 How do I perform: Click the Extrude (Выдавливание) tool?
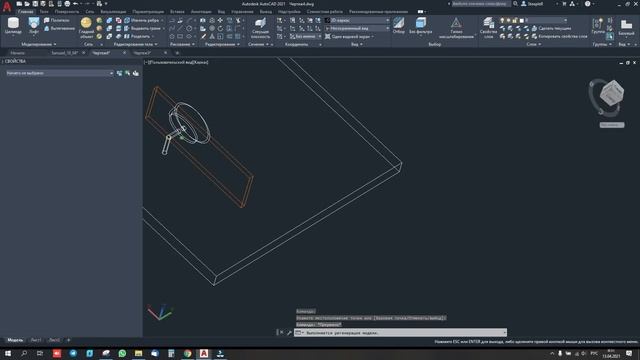pos(59,28)
